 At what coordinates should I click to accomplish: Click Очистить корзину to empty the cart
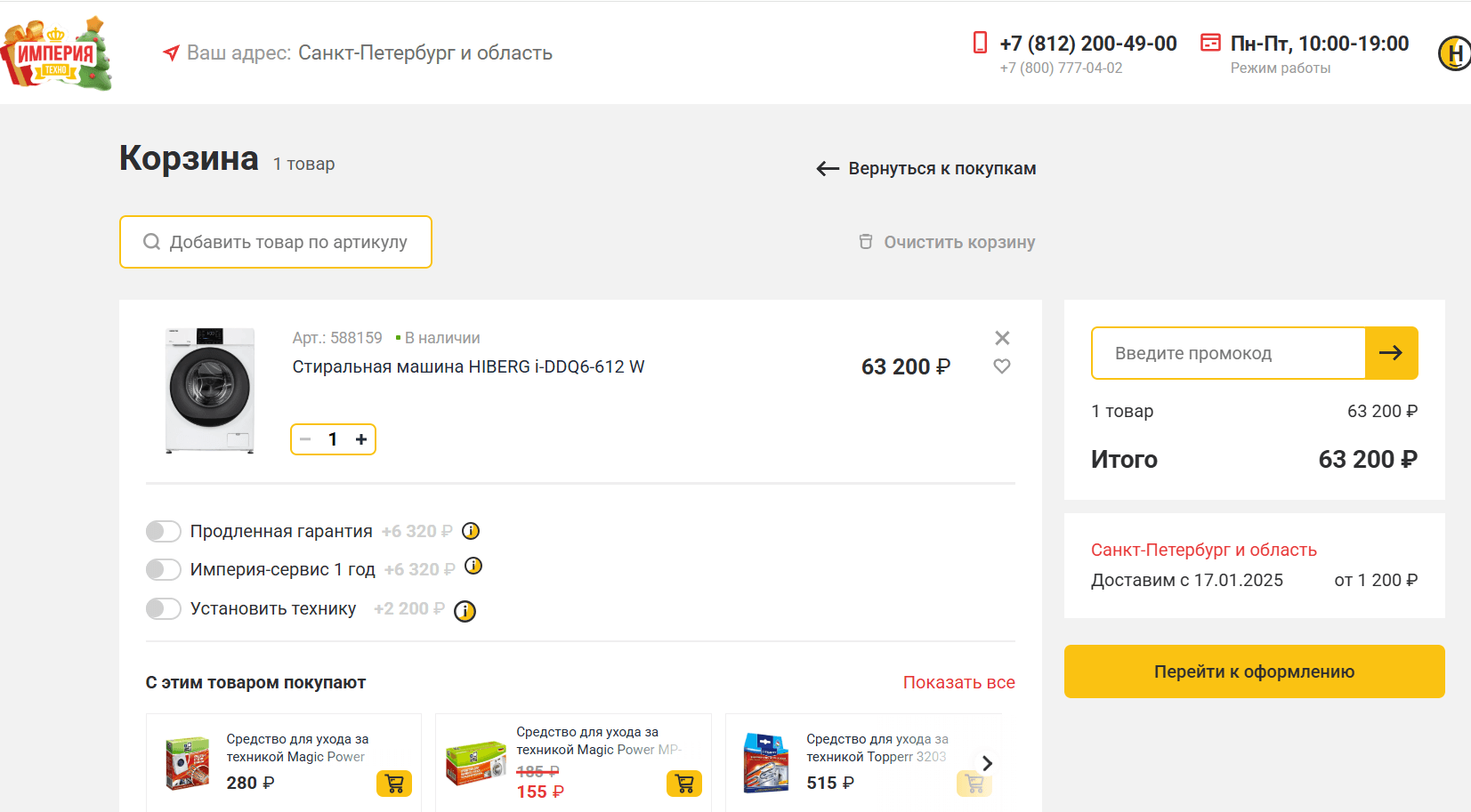tap(947, 242)
